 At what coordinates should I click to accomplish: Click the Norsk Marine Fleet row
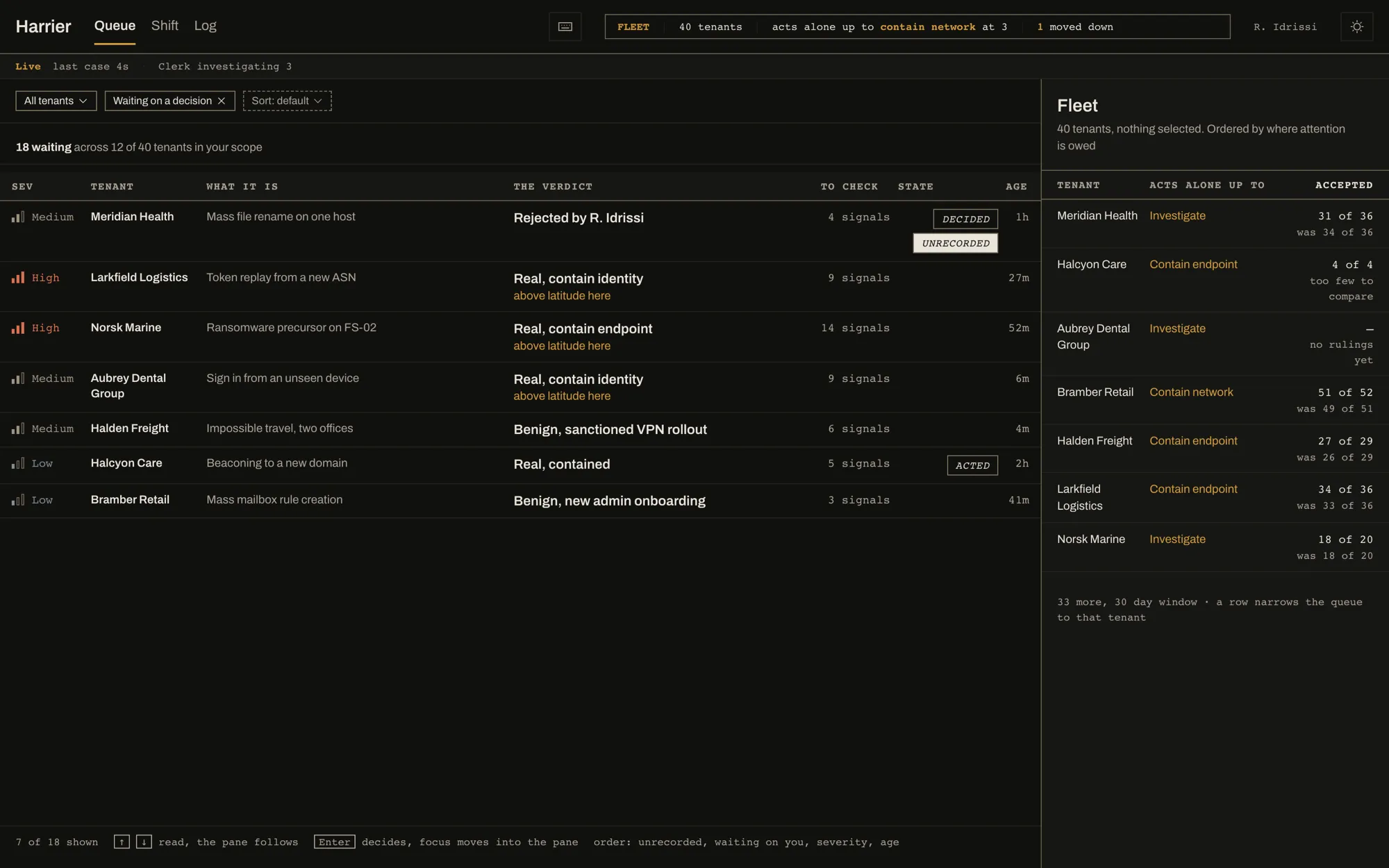coord(1215,547)
